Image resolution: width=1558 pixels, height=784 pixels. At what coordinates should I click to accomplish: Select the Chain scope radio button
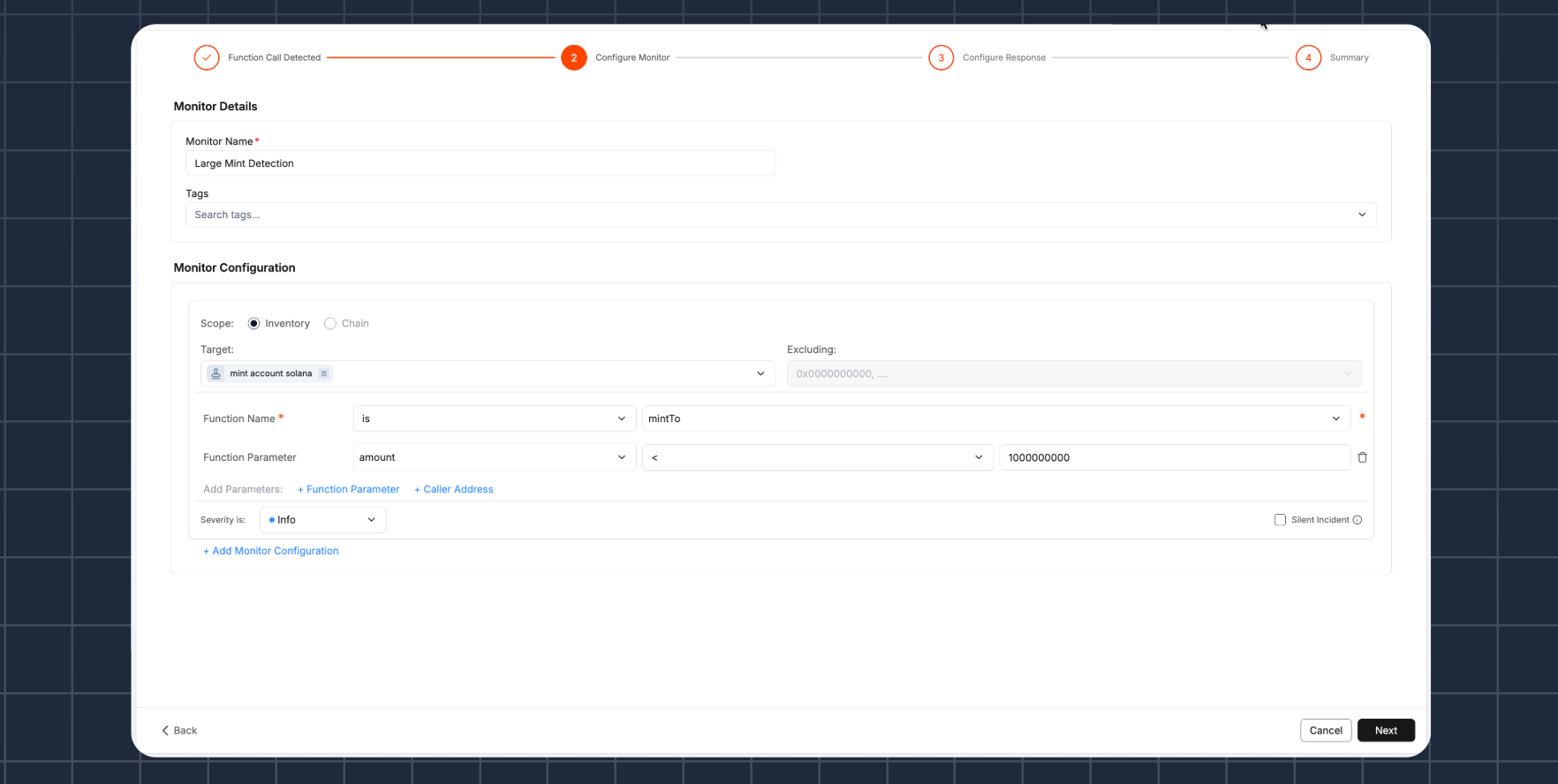pyautogui.click(x=330, y=323)
